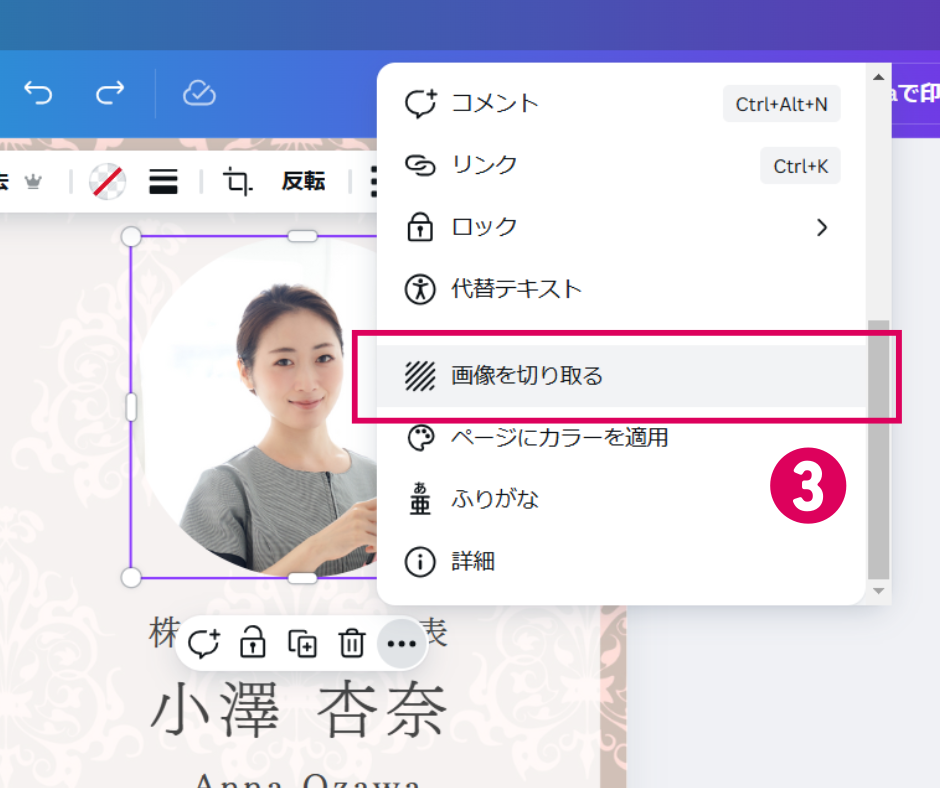
Task: Click the cloud save status icon
Action: (x=199, y=93)
